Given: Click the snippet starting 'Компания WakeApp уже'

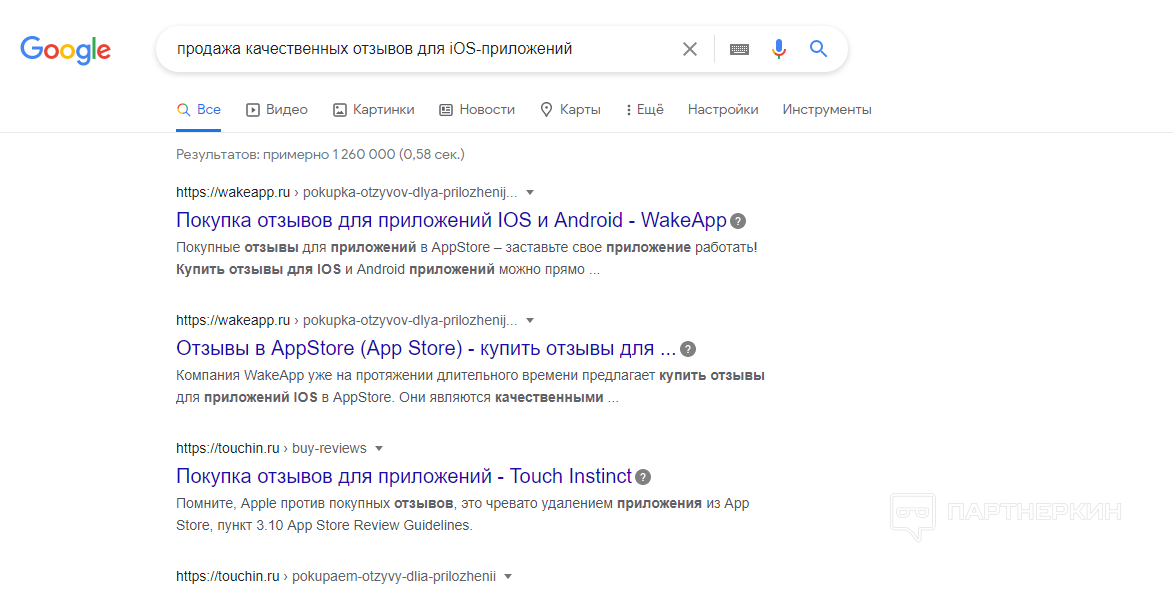Looking at the screenshot, I should pos(471,386).
